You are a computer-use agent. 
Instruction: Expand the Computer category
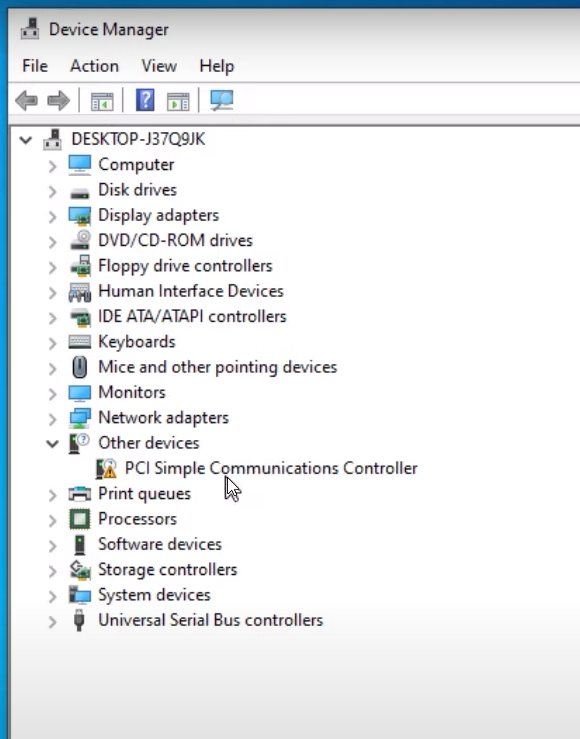(x=52, y=166)
